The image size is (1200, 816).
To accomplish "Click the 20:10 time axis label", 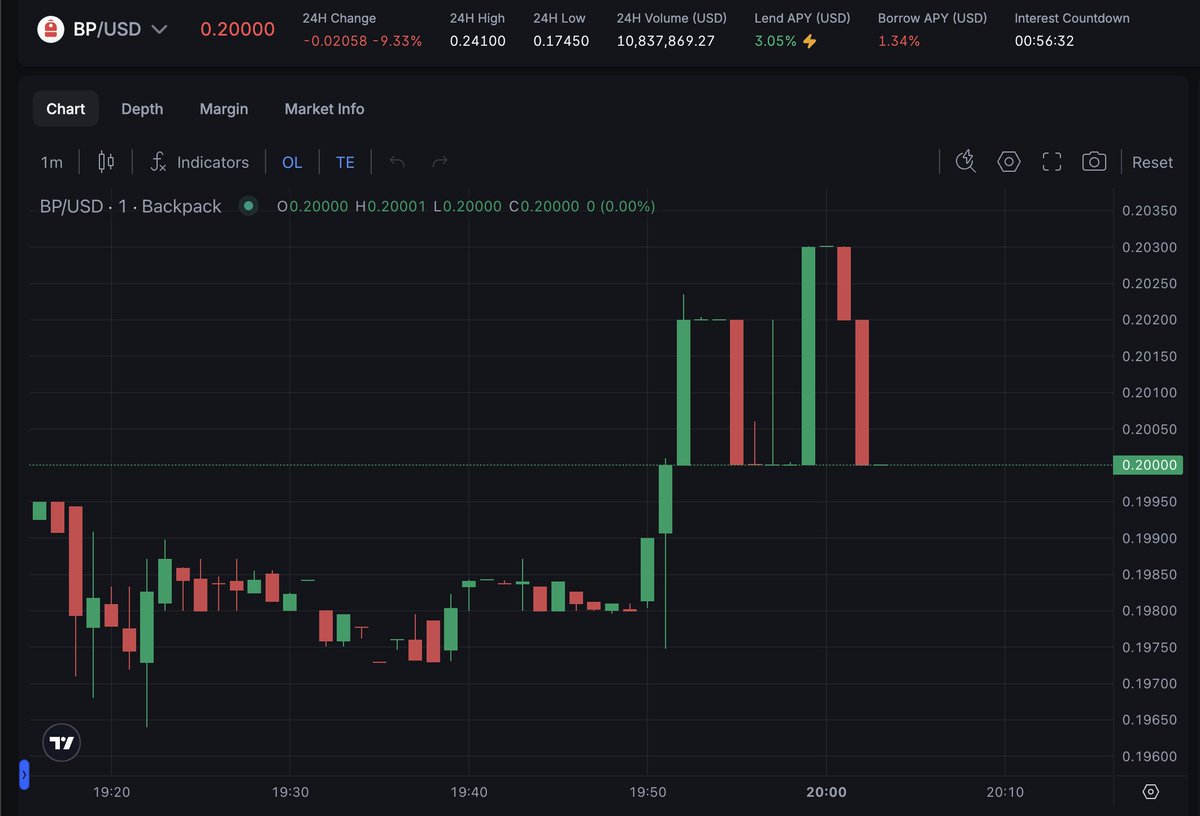I will click(x=1004, y=792).
